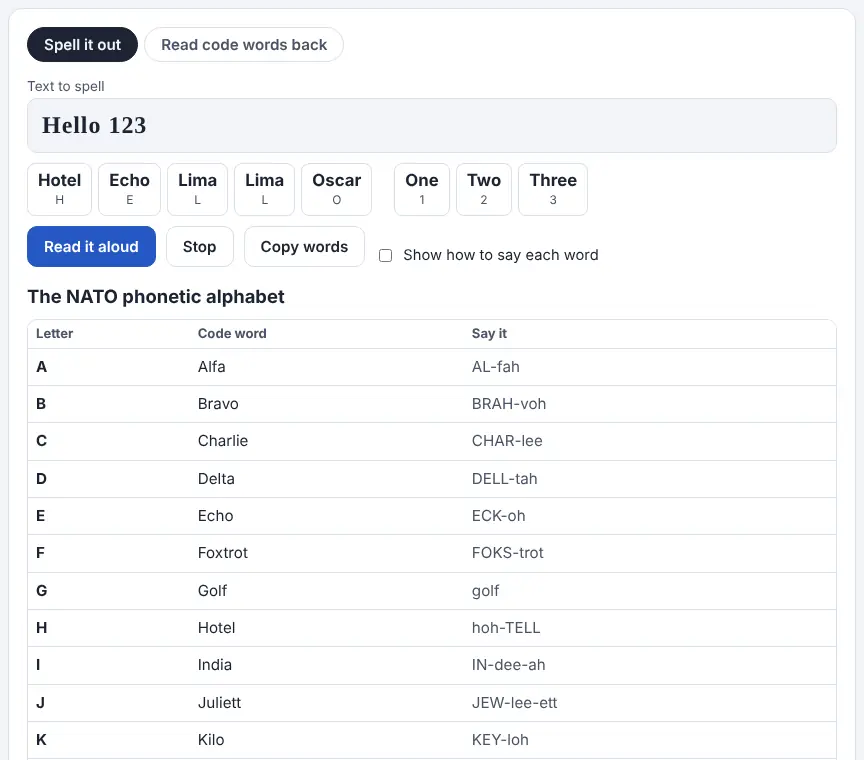Click the pronunciation DELL-tah
This screenshot has height=760, width=864.
coord(504,478)
